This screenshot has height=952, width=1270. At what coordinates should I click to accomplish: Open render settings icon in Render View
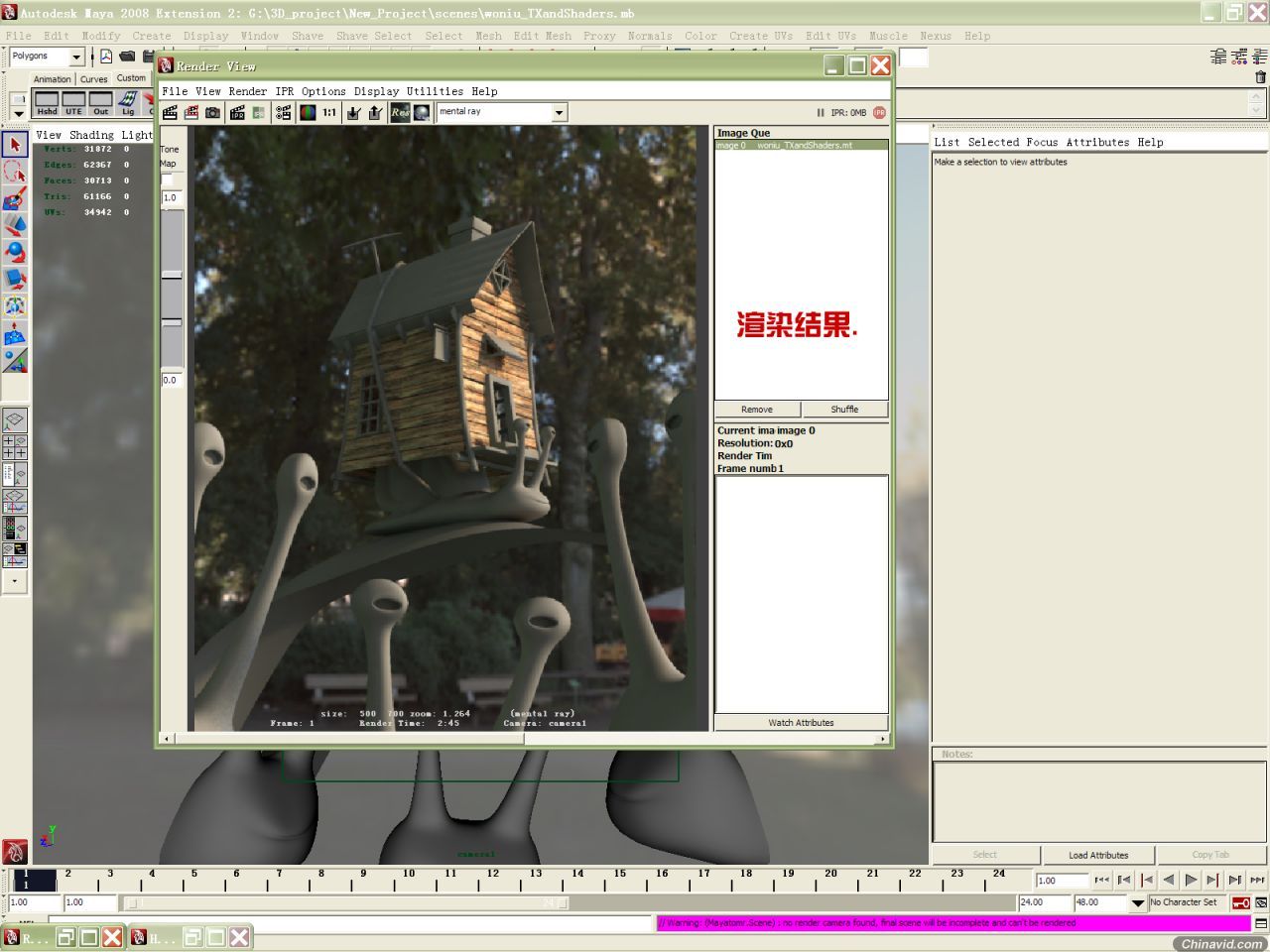(x=284, y=112)
